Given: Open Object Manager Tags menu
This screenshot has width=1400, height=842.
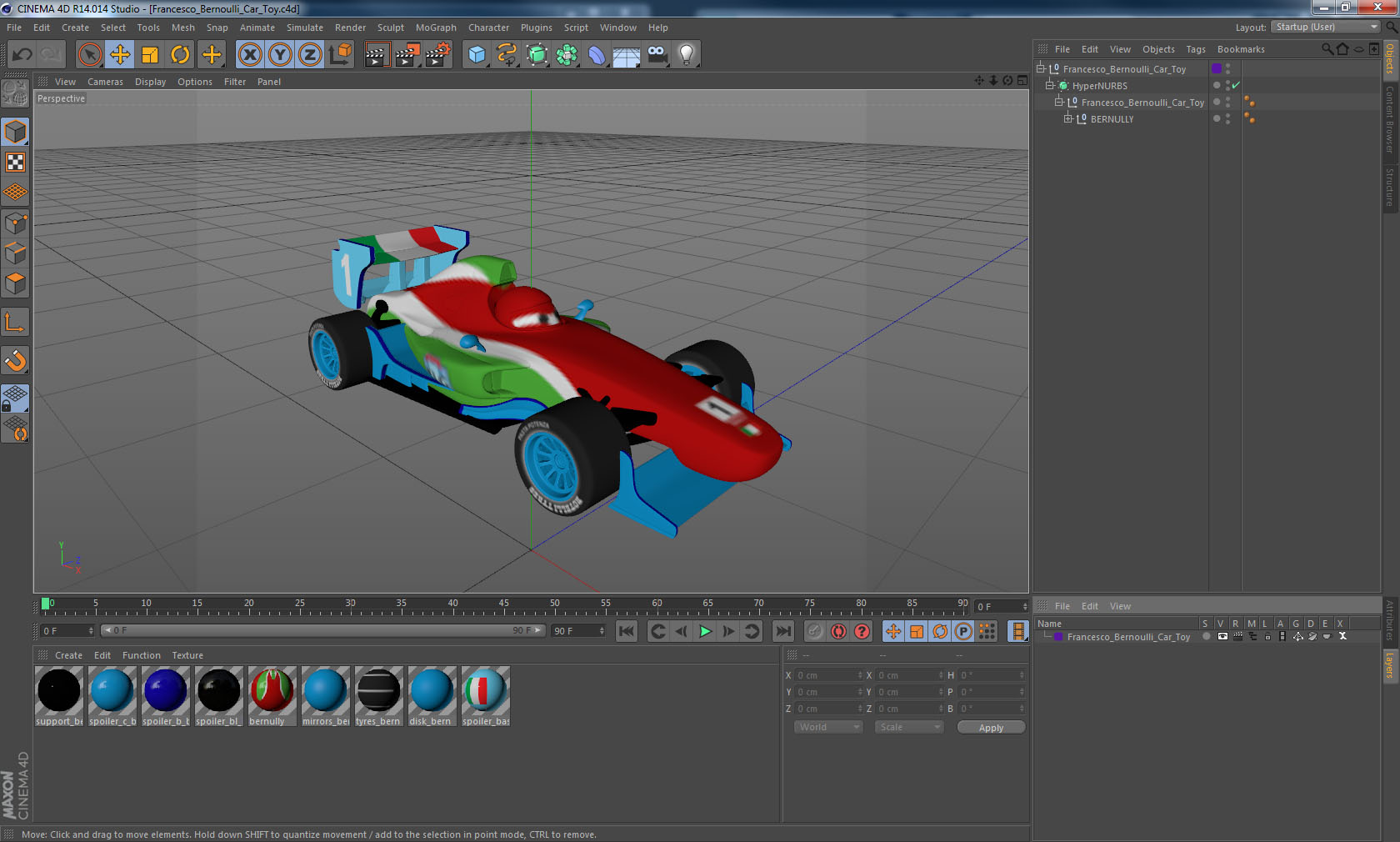Looking at the screenshot, I should tap(1196, 49).
